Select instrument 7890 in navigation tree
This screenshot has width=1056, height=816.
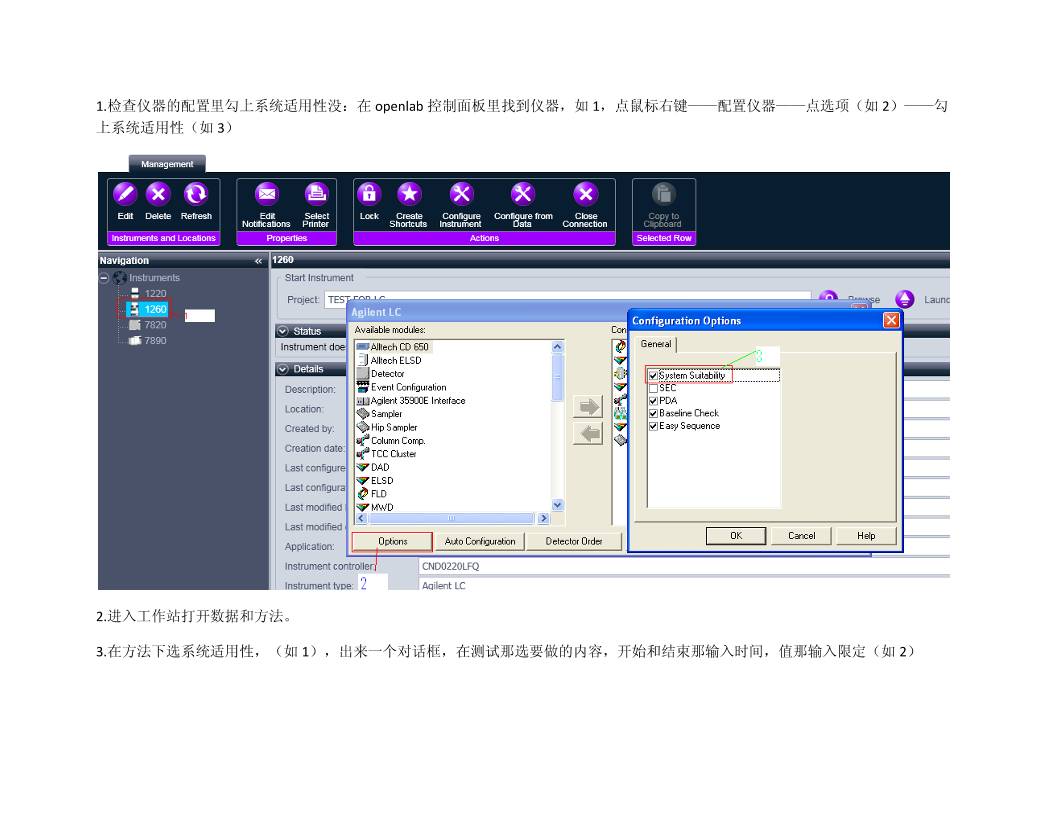[155, 341]
